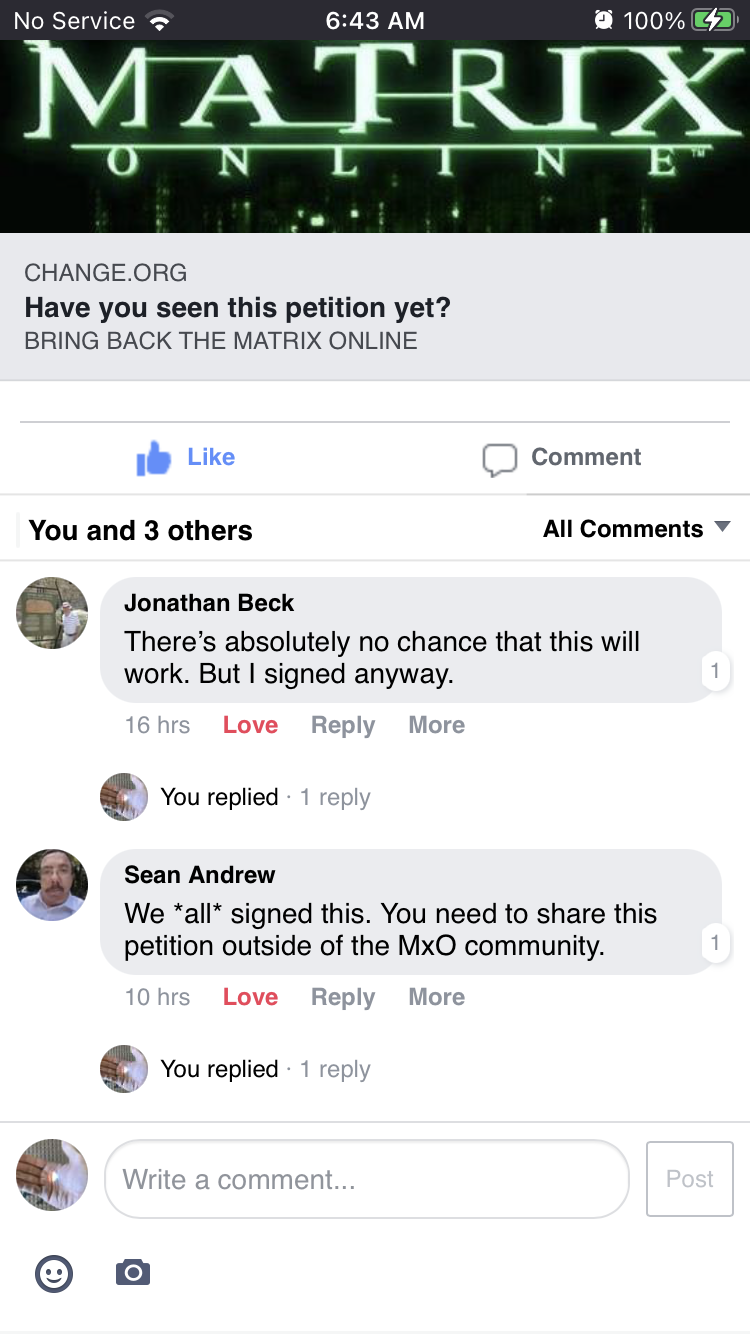View reaction count on Jonathan Beck's comment
The image size is (750, 1334).
[715, 671]
